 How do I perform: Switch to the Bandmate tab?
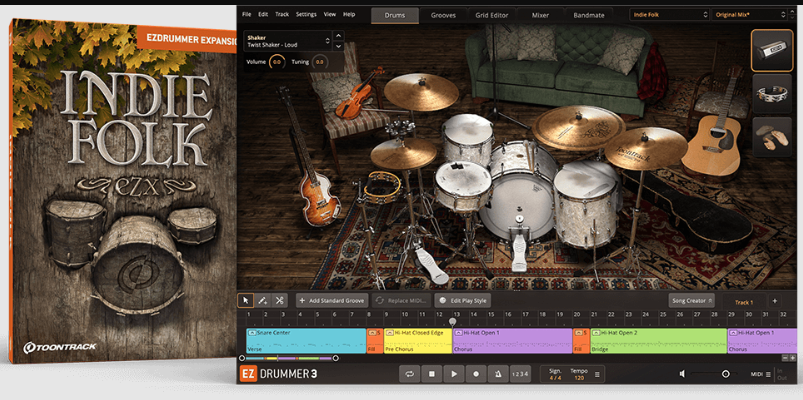pyautogui.click(x=588, y=15)
